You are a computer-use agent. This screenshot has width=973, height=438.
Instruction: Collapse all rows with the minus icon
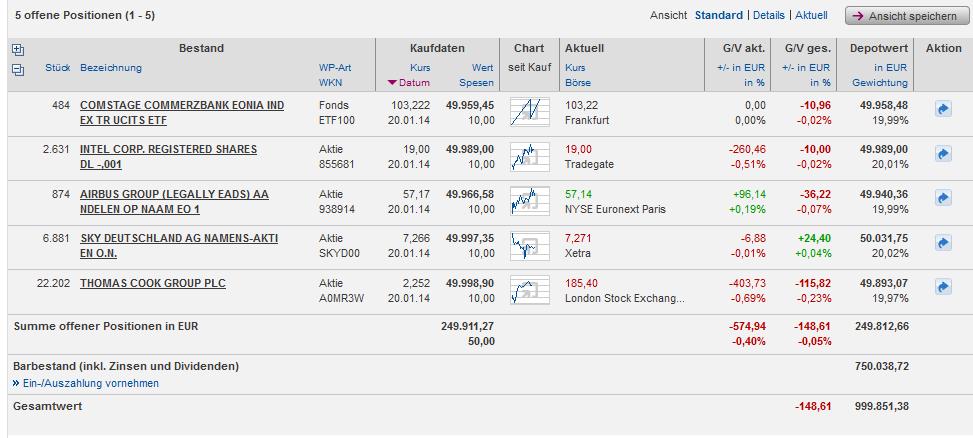[17, 69]
